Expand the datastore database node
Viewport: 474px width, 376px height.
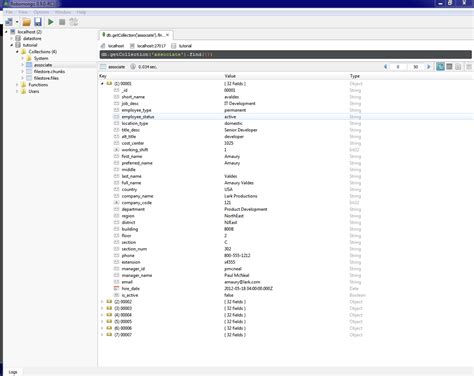12,38
